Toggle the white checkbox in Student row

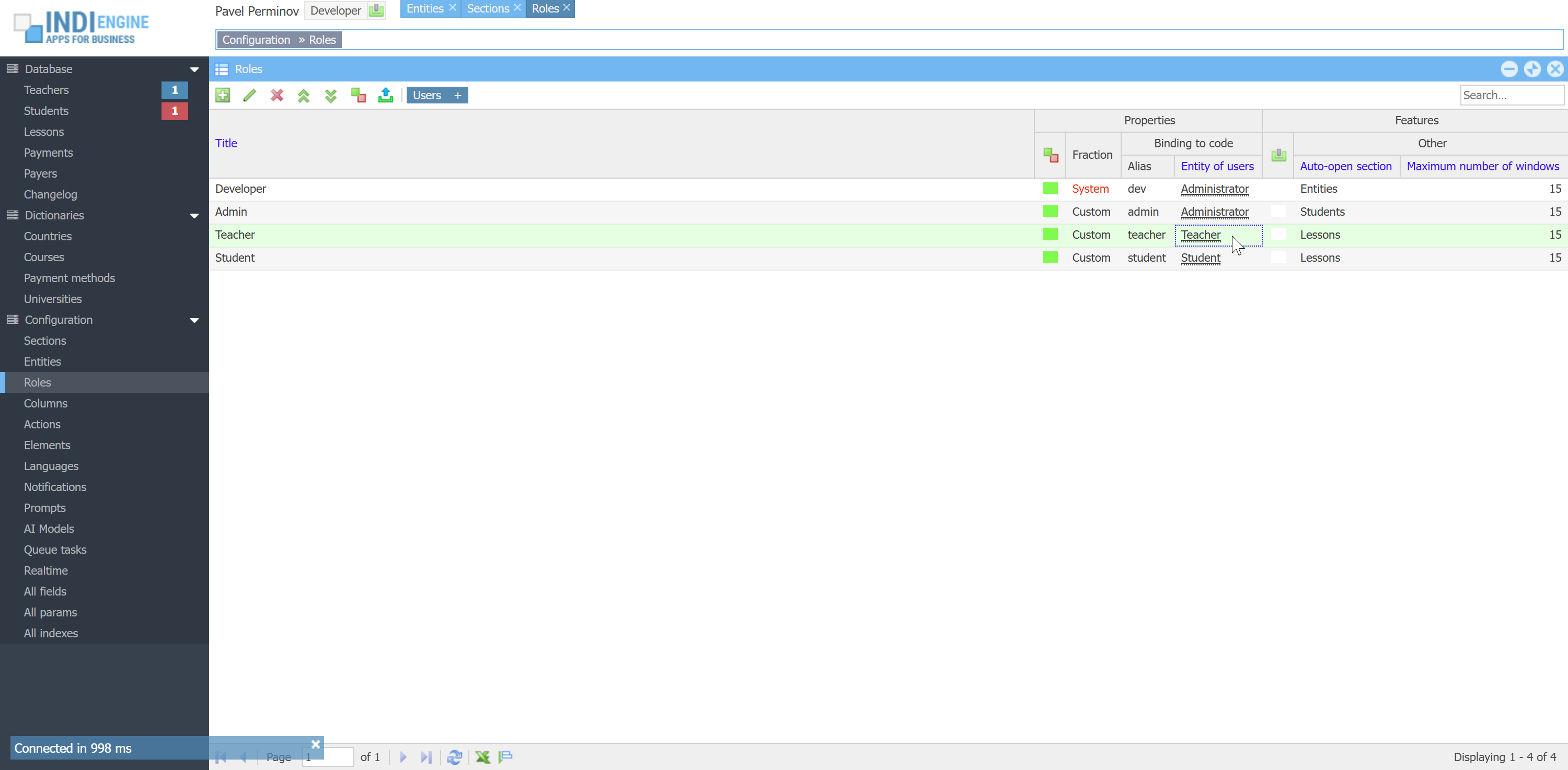pos(1278,258)
